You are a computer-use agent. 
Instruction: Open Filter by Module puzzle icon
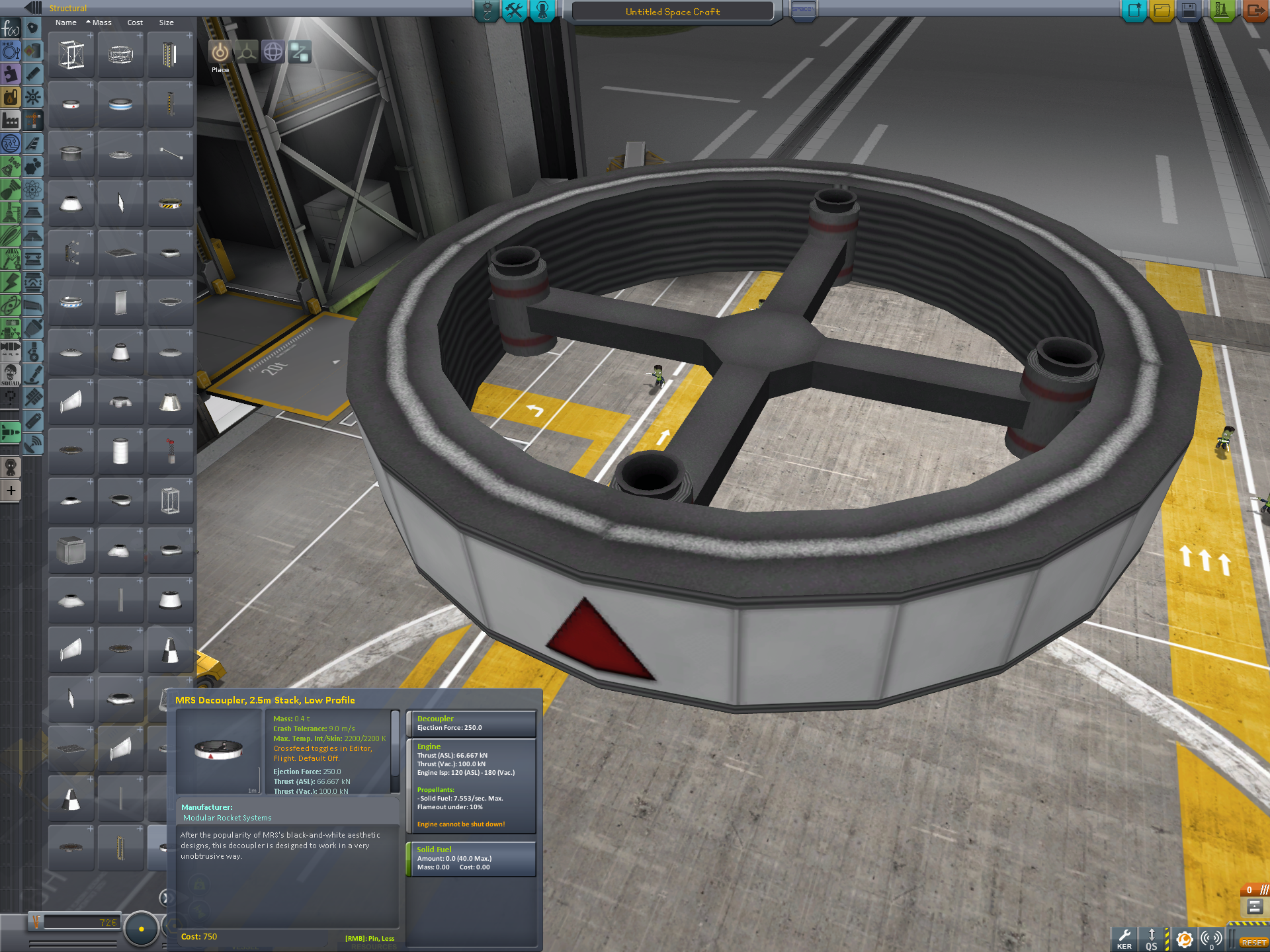point(11,74)
